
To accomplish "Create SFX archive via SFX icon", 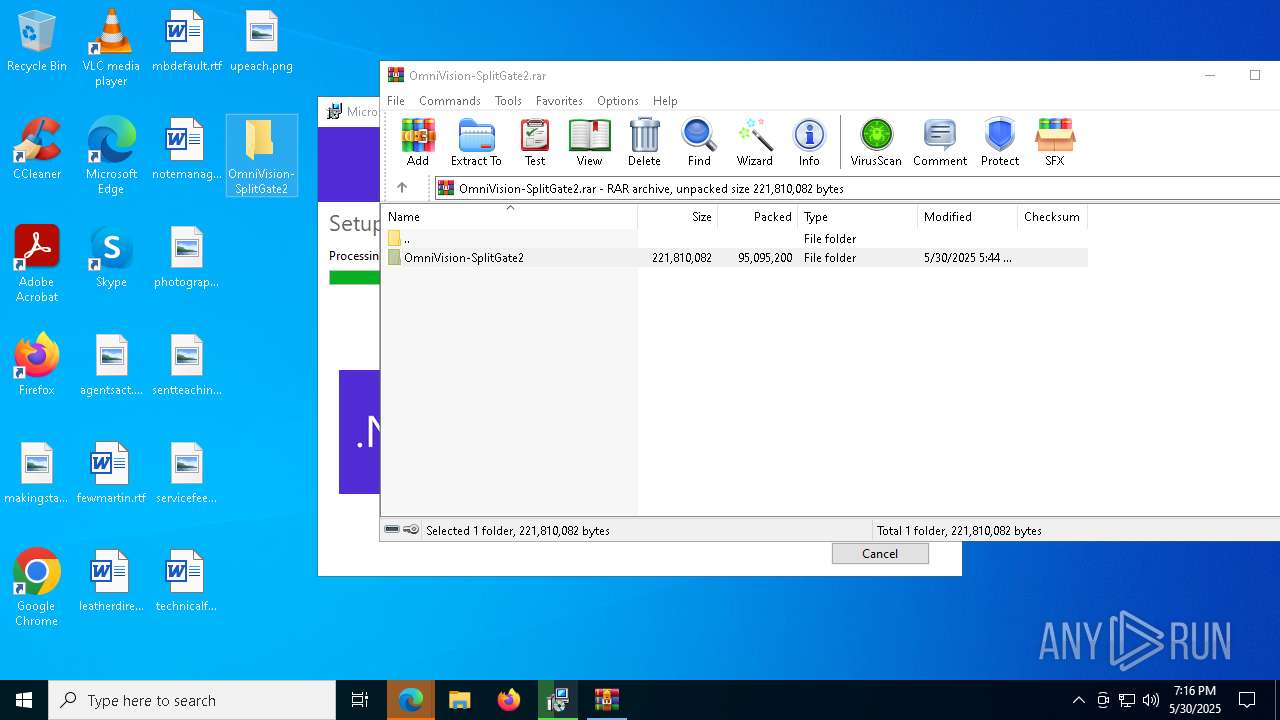I will 1054,142.
